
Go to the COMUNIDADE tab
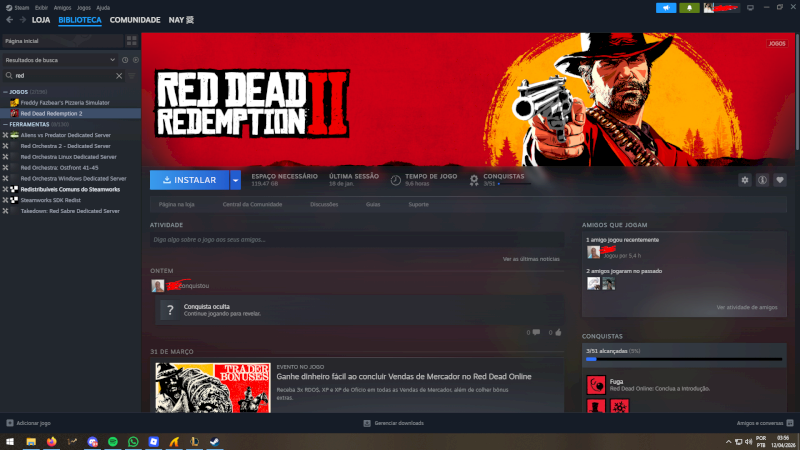point(135,20)
